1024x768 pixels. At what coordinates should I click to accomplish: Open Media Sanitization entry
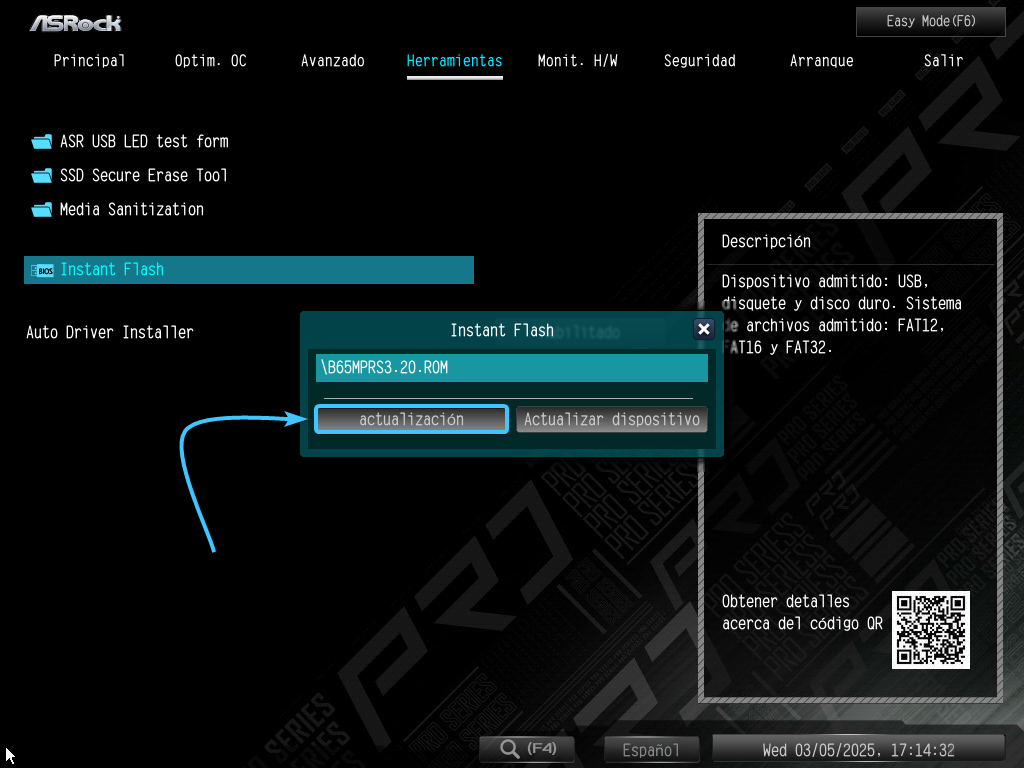pos(132,210)
